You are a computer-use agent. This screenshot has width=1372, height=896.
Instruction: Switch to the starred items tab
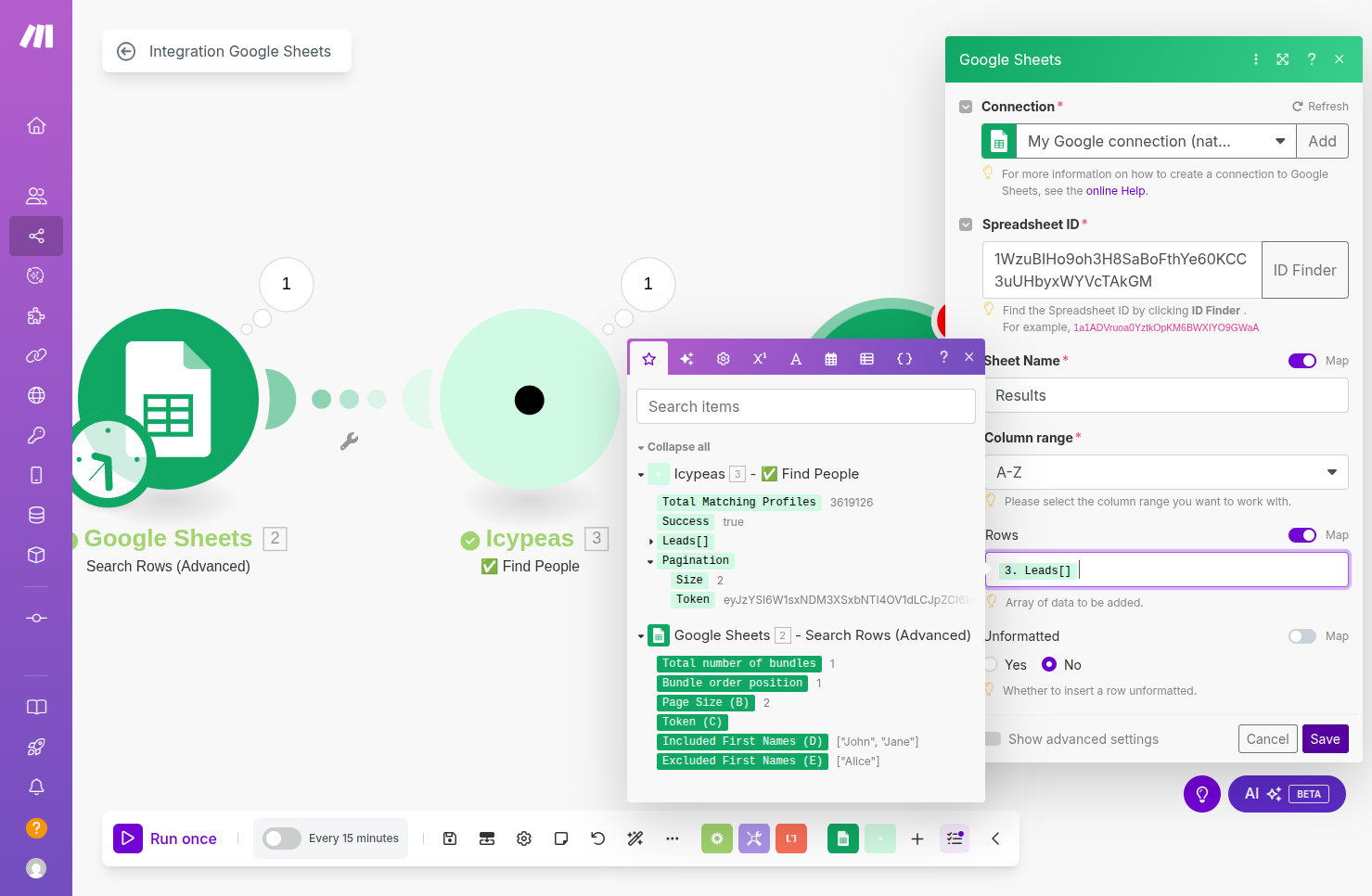click(649, 359)
